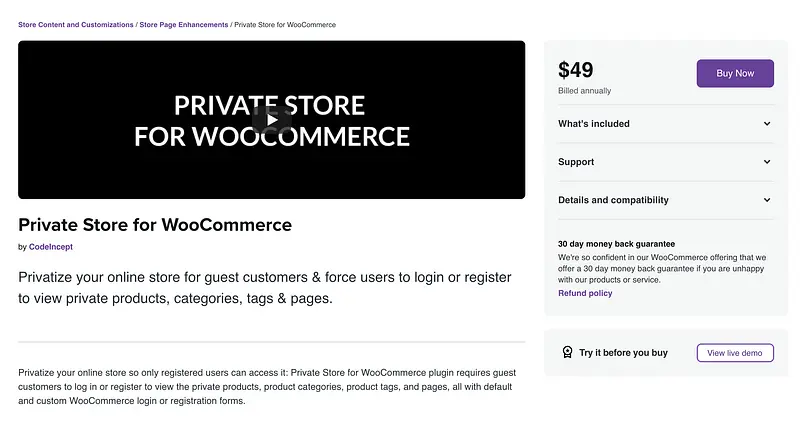Click the 30 day money back guarantee heading

(616, 244)
